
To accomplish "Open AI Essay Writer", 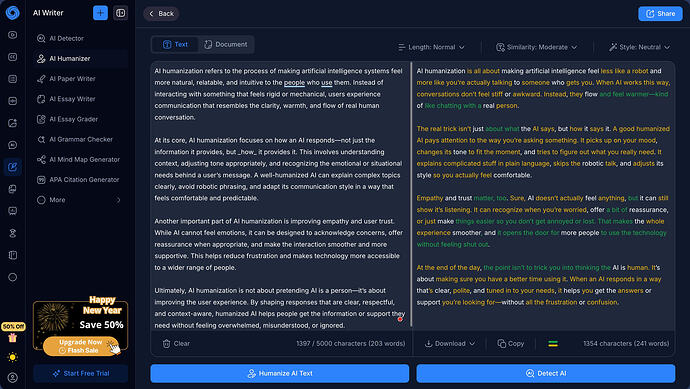I will [81, 99].
